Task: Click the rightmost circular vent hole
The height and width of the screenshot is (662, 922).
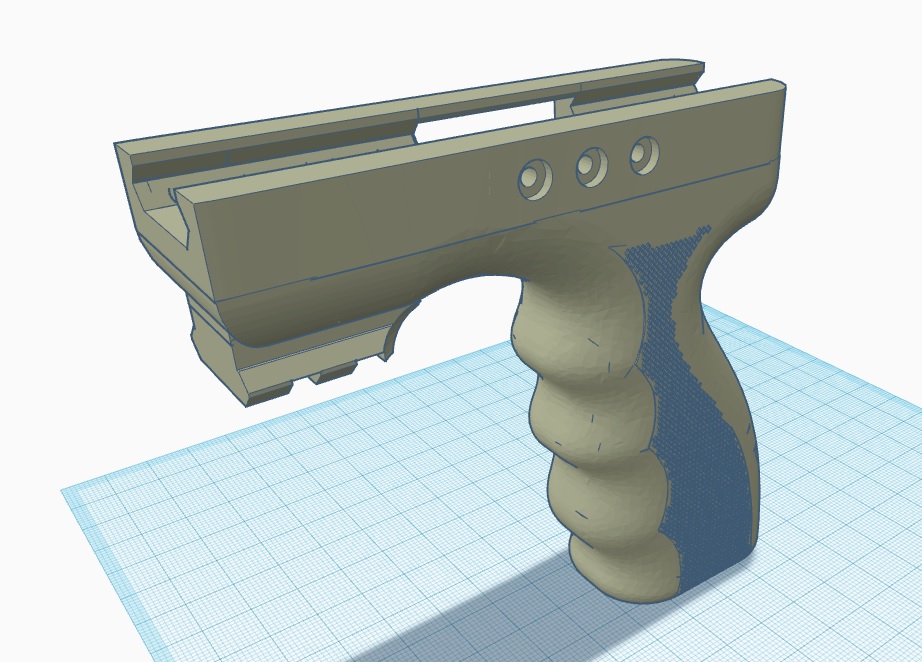Action: click(641, 154)
